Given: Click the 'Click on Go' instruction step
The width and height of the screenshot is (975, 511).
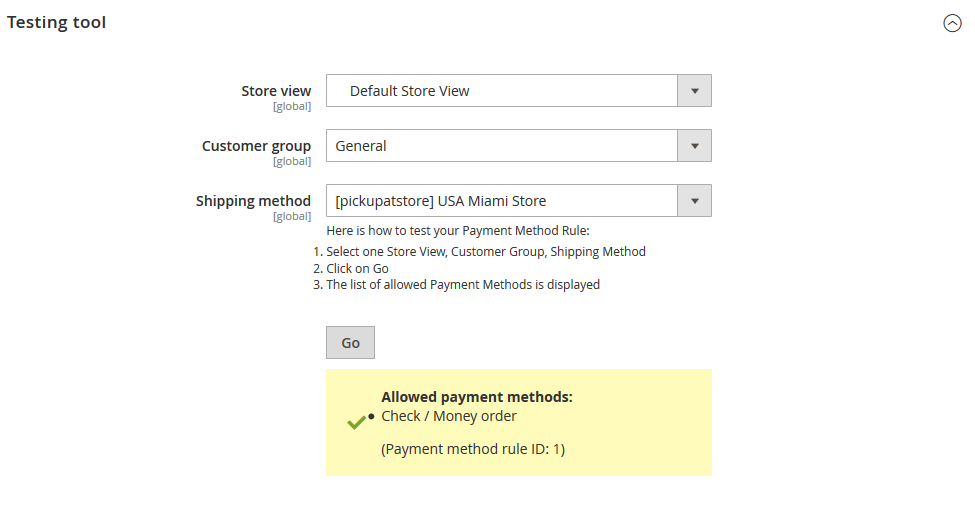Looking at the screenshot, I should 357,268.
